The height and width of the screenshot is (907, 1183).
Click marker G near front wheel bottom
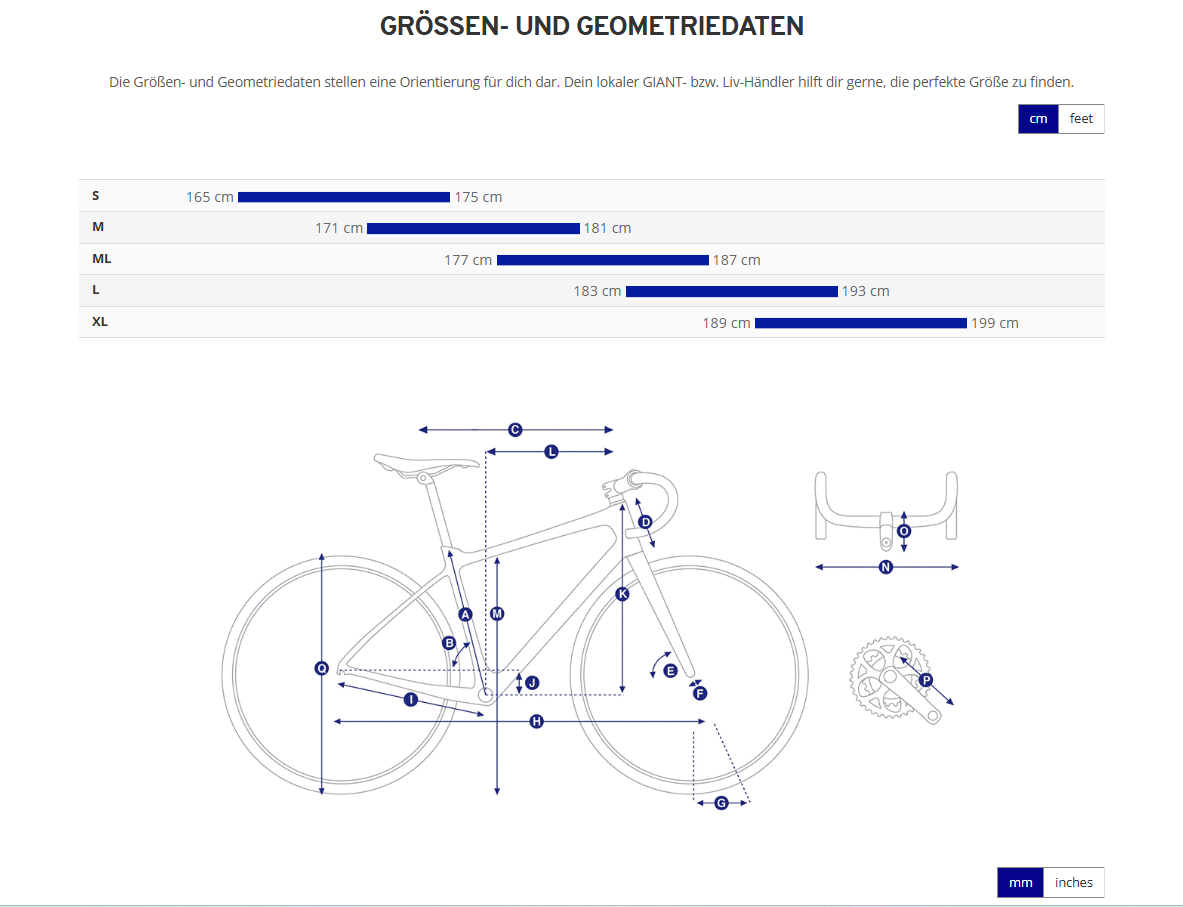click(721, 803)
